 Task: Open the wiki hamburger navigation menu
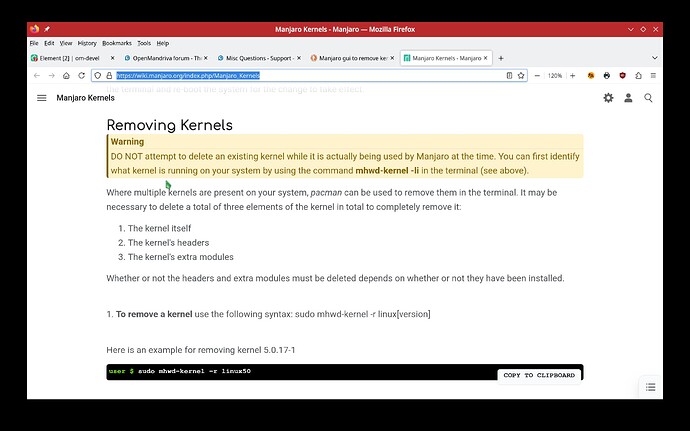(x=41, y=98)
